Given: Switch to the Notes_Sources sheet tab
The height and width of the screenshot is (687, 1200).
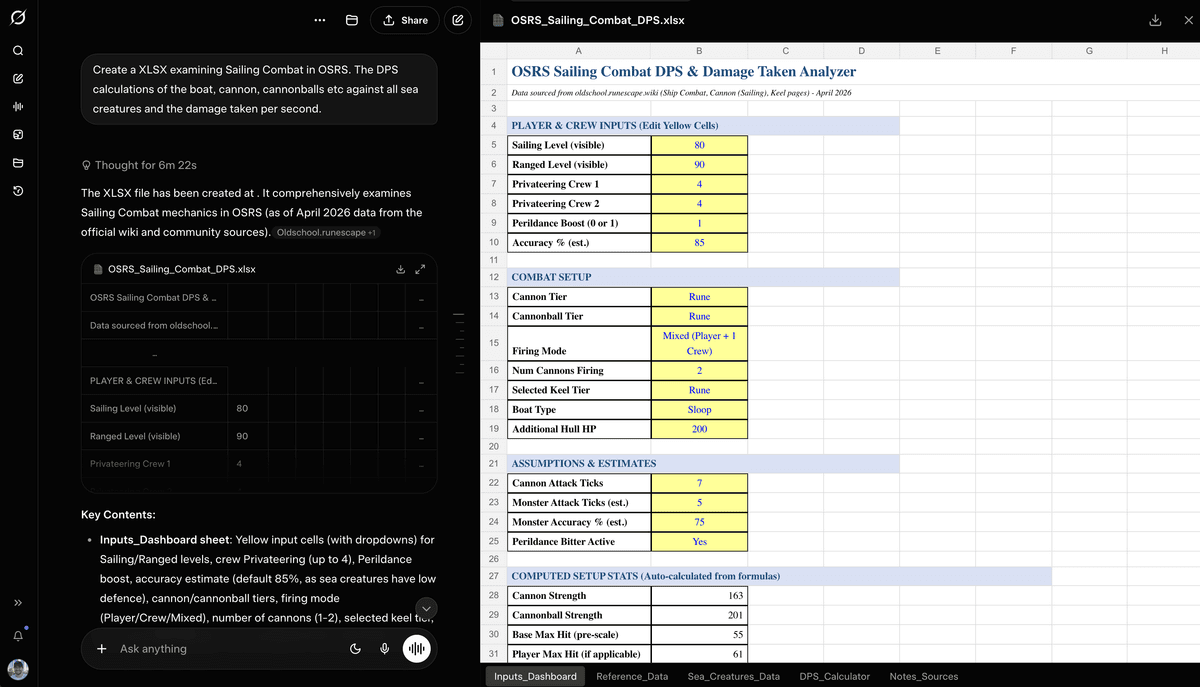Looking at the screenshot, I should (x=923, y=676).
